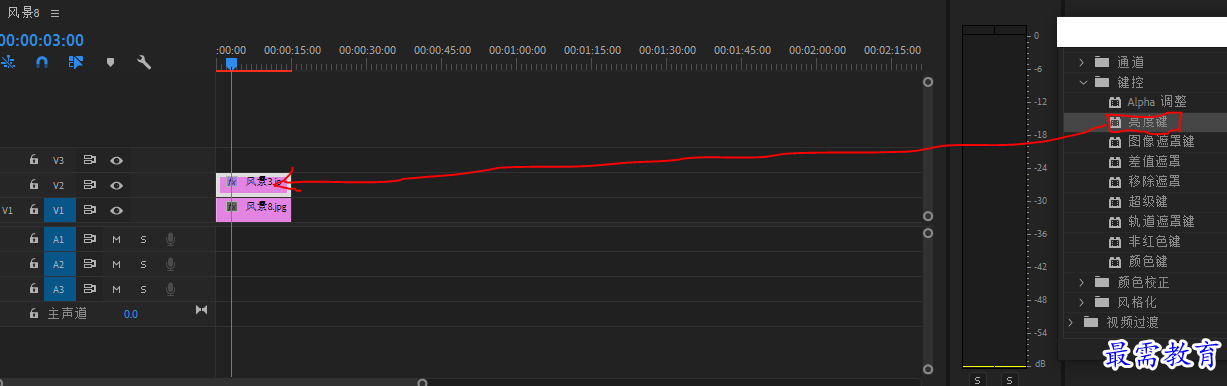
Task: Select clip 风景3.jpg on V2
Action: tap(254, 184)
